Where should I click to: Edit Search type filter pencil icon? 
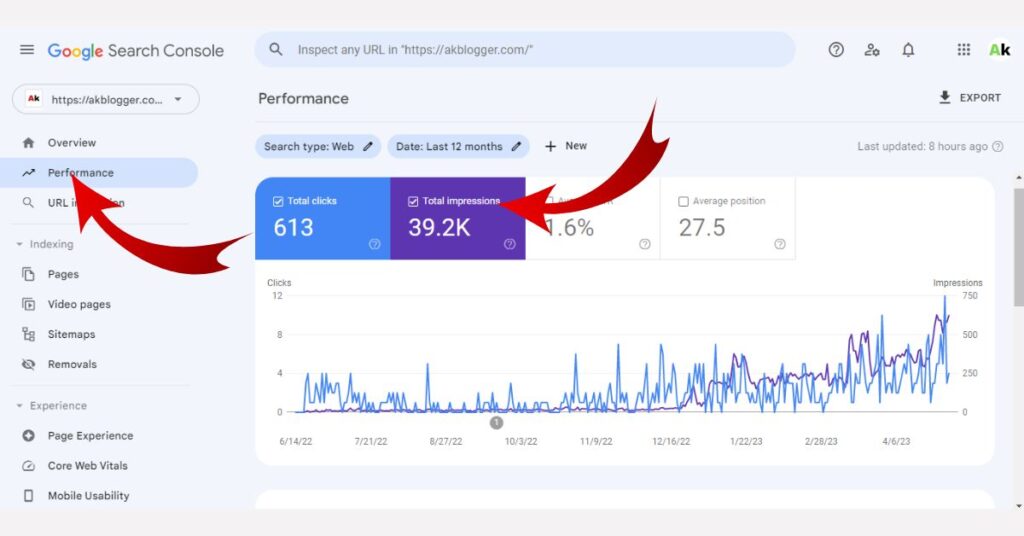pyautogui.click(x=368, y=146)
